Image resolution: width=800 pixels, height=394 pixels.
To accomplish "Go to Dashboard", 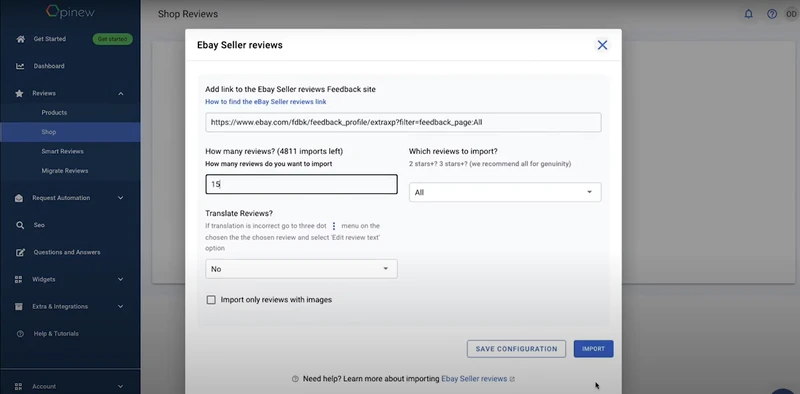I will (49, 66).
